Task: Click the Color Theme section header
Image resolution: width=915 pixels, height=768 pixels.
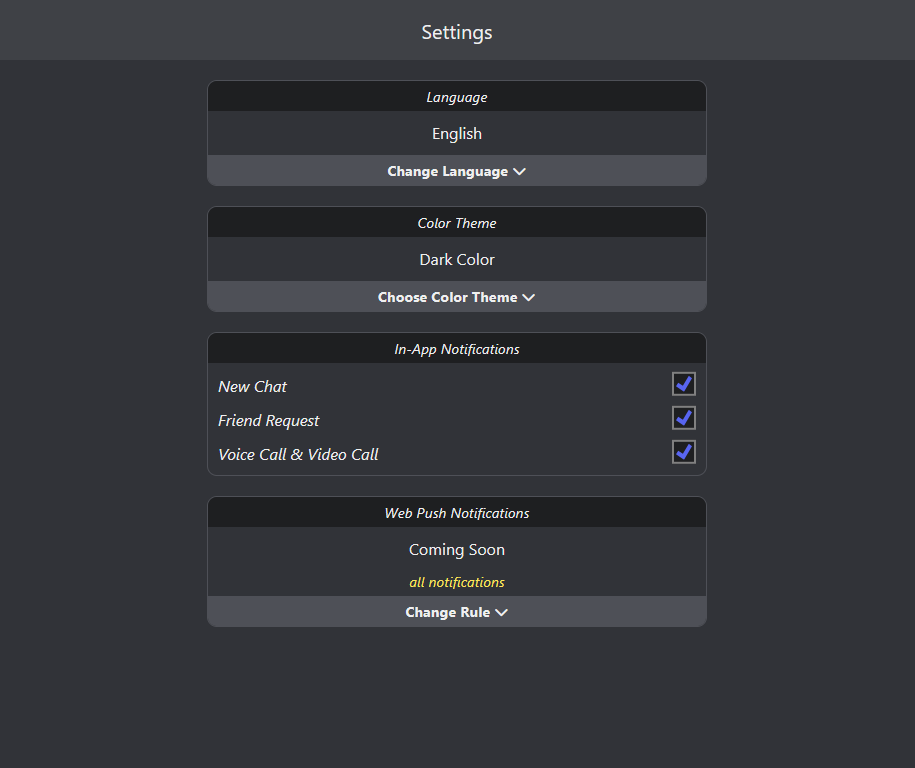Action: 457,223
